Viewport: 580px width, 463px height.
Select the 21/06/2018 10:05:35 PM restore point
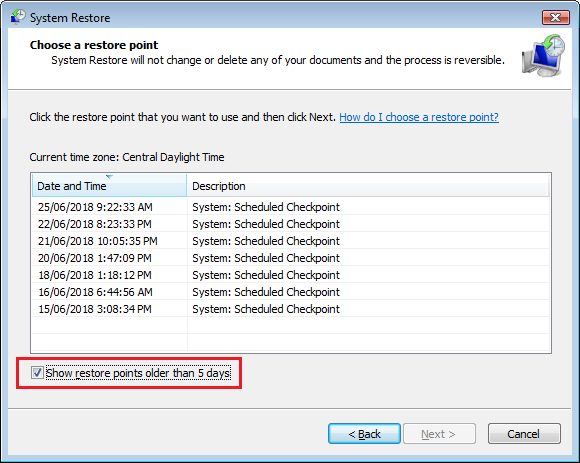pos(291,241)
